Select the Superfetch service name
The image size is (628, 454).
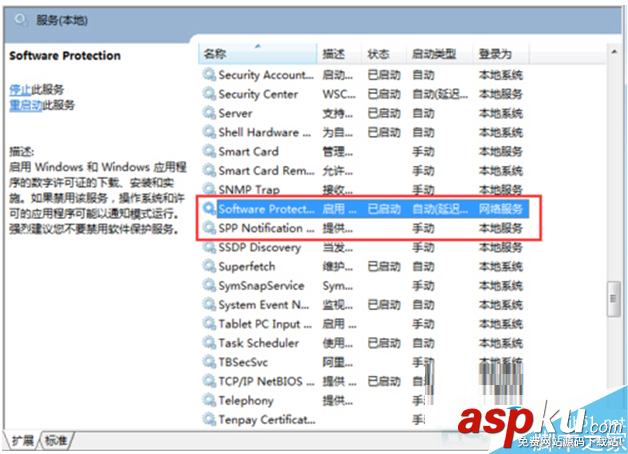[247, 267]
